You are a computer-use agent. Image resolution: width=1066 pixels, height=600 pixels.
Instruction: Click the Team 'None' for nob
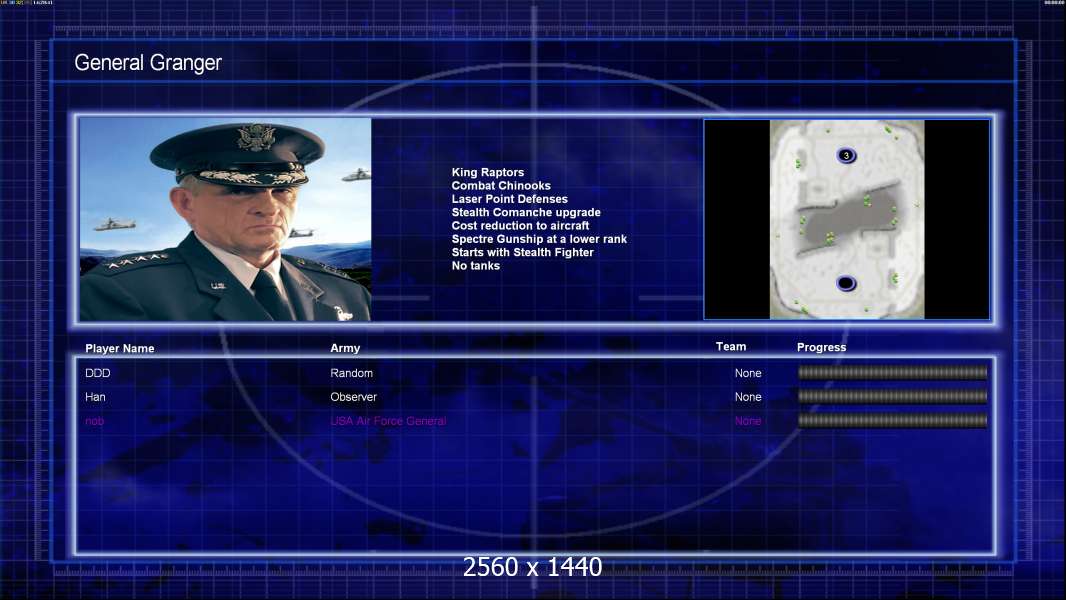point(748,421)
